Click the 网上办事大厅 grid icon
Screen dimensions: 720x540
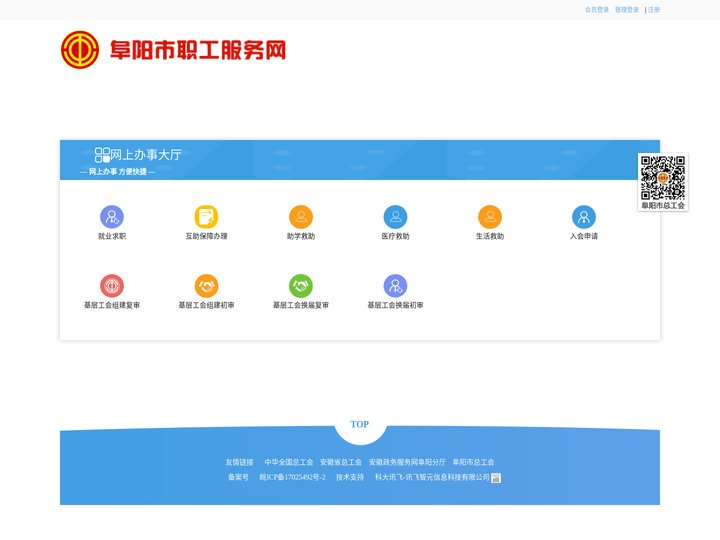(102, 155)
